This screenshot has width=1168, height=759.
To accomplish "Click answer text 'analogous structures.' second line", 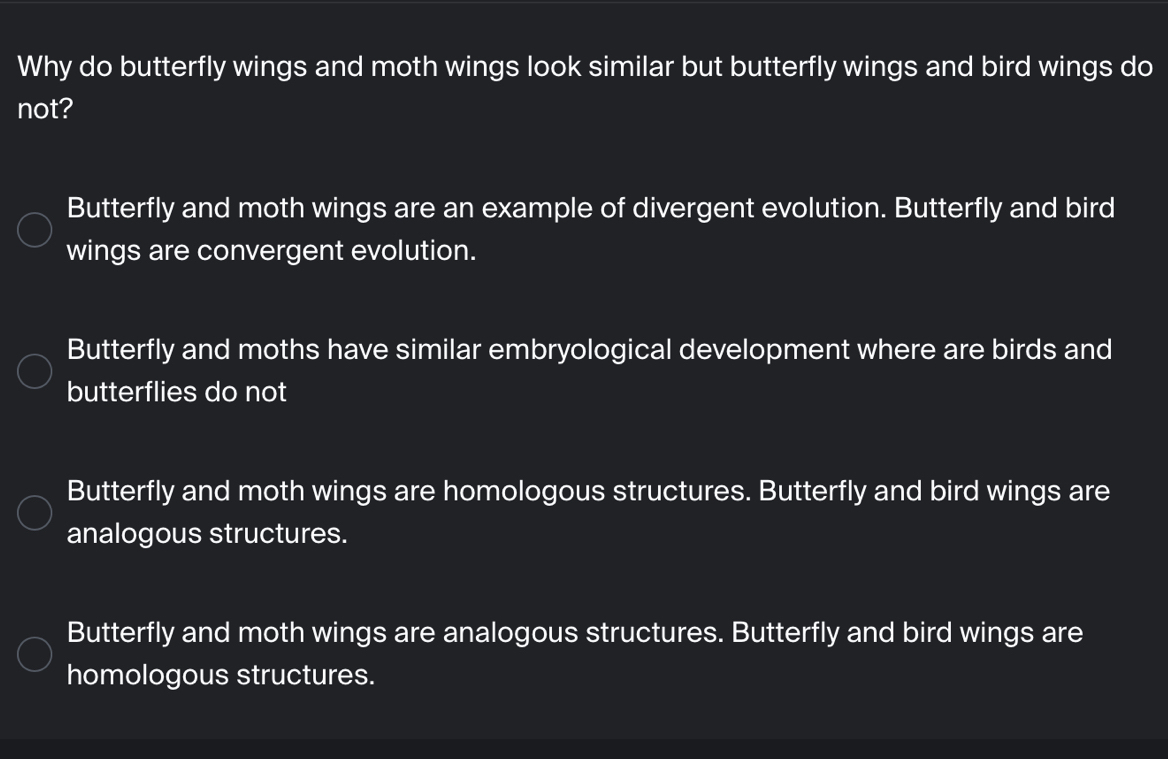I will click(207, 534).
